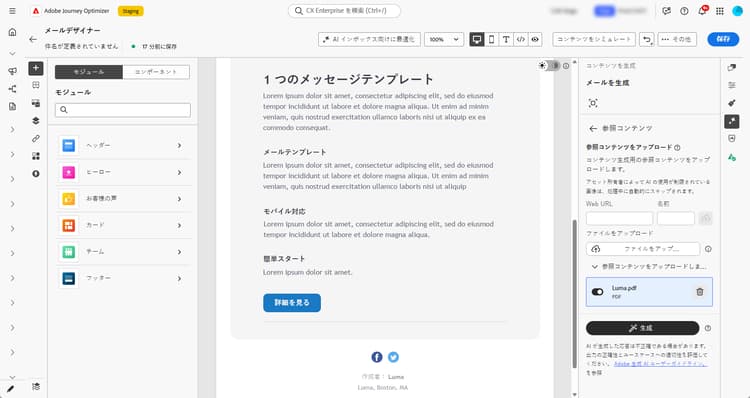Open the dark circle icon in designer rail
The width and height of the screenshot is (750, 398).
36,174
